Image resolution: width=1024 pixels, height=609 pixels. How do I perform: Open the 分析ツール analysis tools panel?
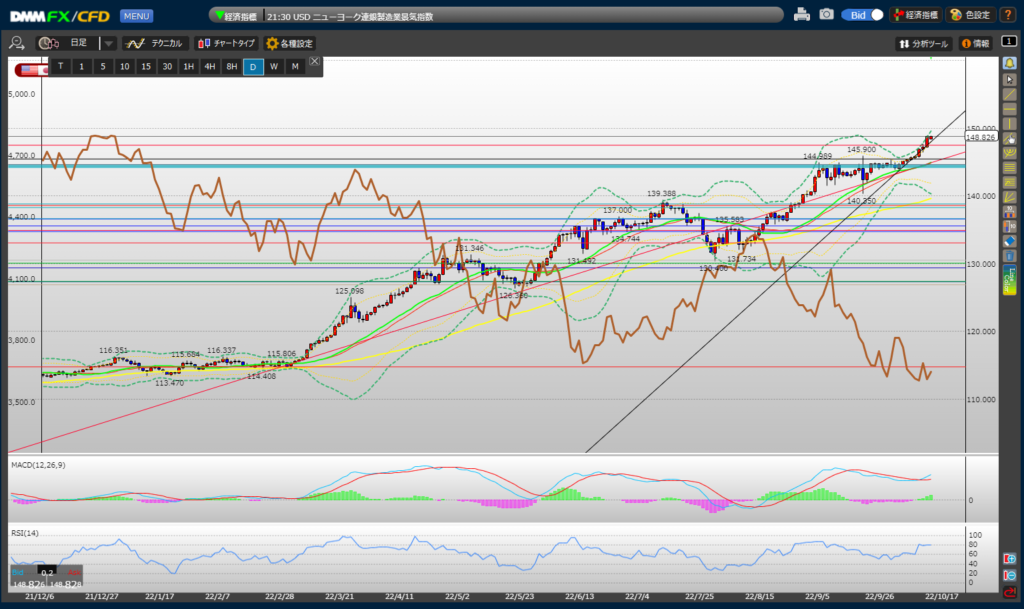[x=923, y=44]
